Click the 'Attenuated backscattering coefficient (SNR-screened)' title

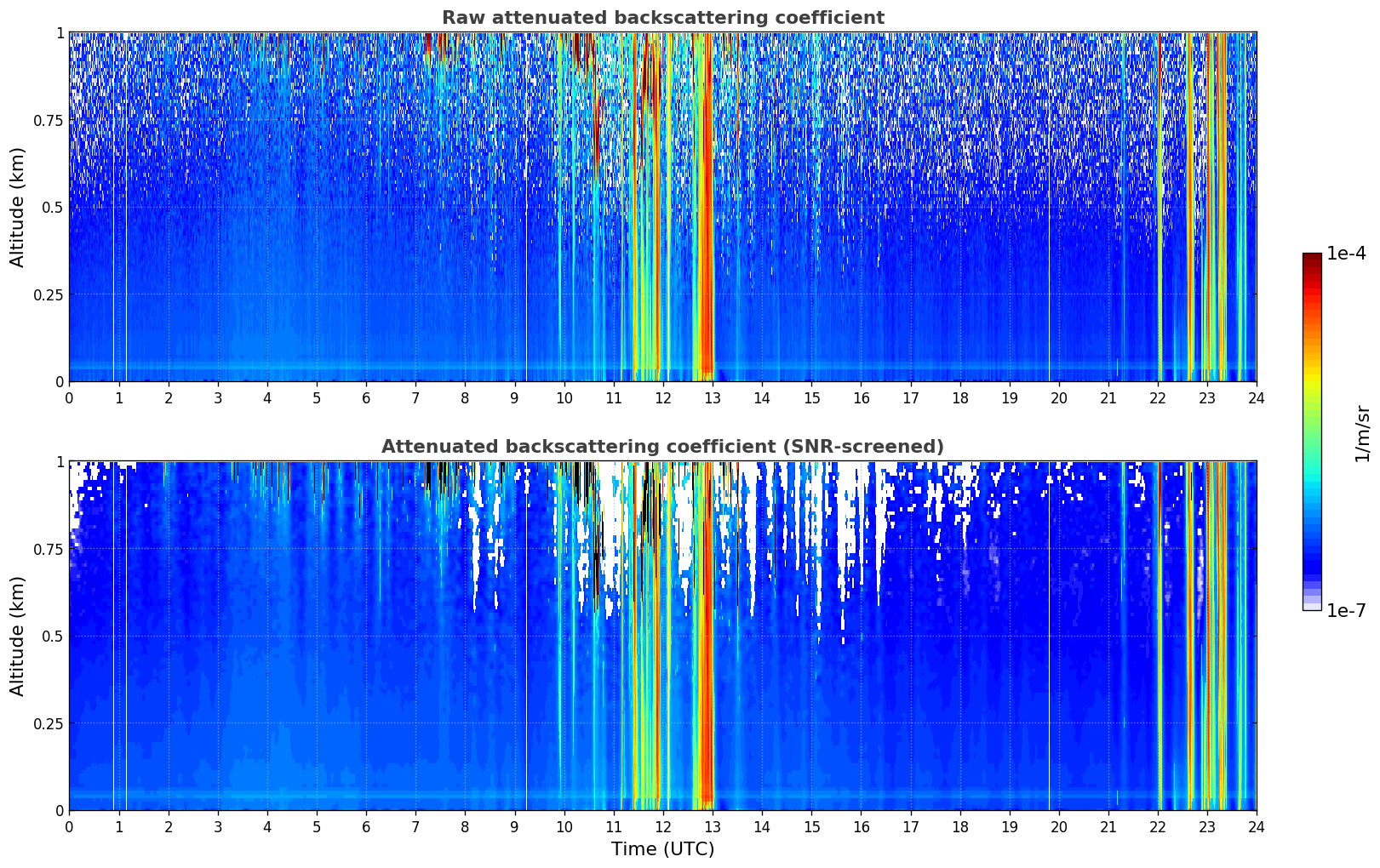(x=662, y=447)
